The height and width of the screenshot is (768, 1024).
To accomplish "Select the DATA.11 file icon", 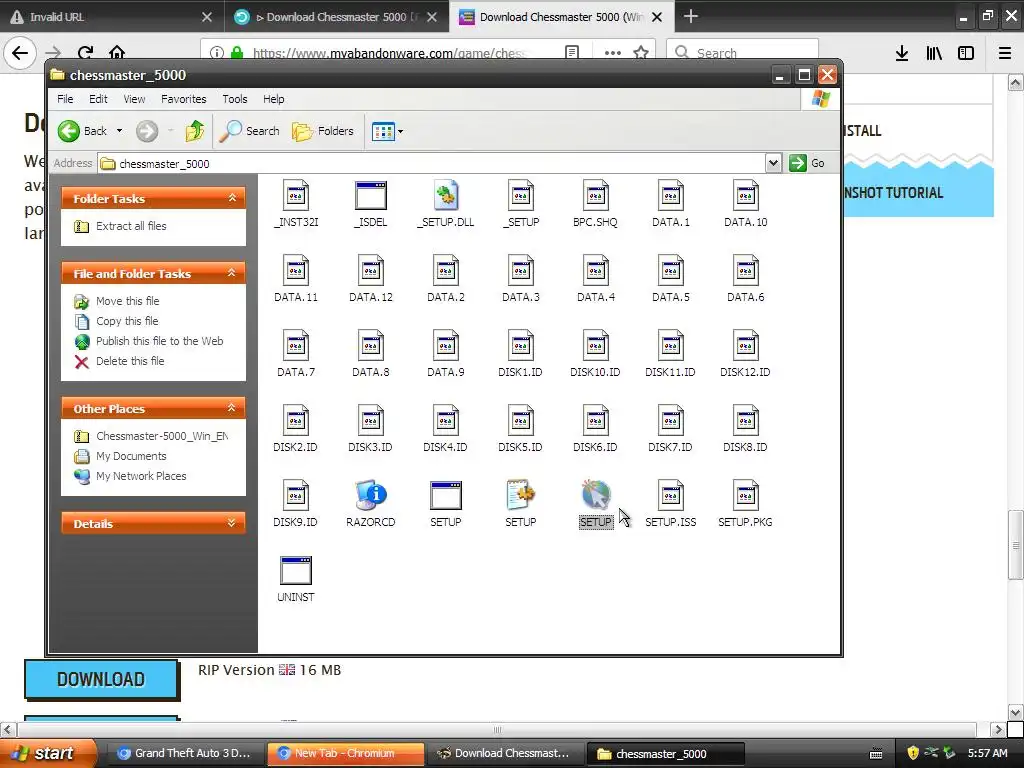I will (296, 270).
